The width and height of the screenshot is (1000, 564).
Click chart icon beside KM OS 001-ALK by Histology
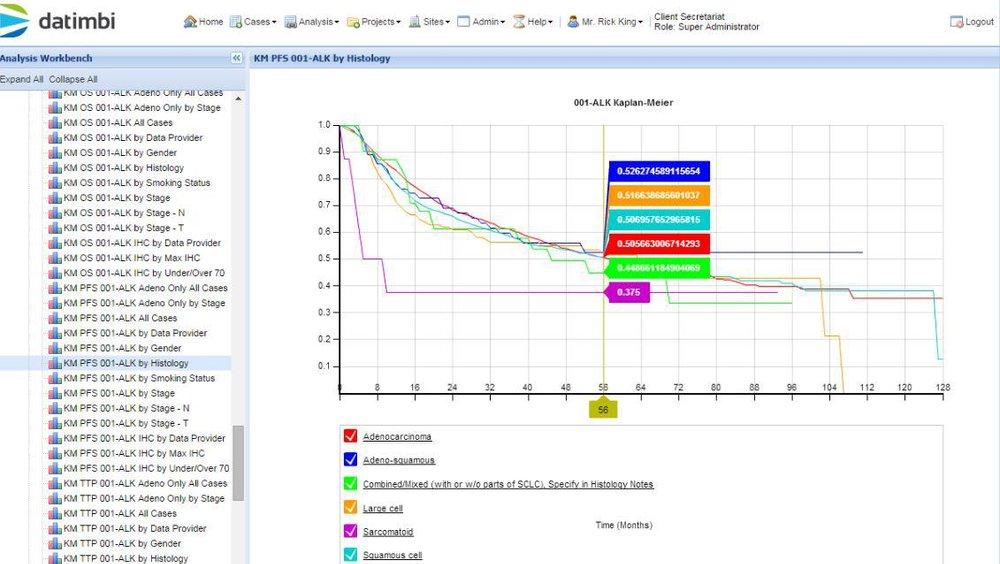click(x=55, y=168)
